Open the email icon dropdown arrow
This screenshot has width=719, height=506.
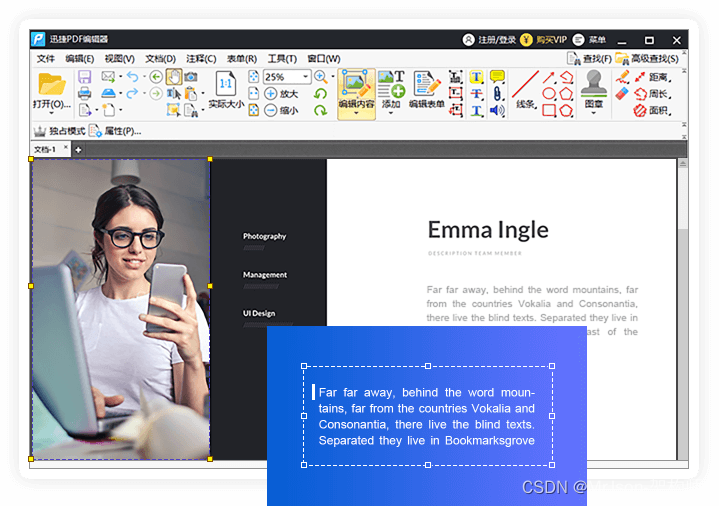pos(120,77)
